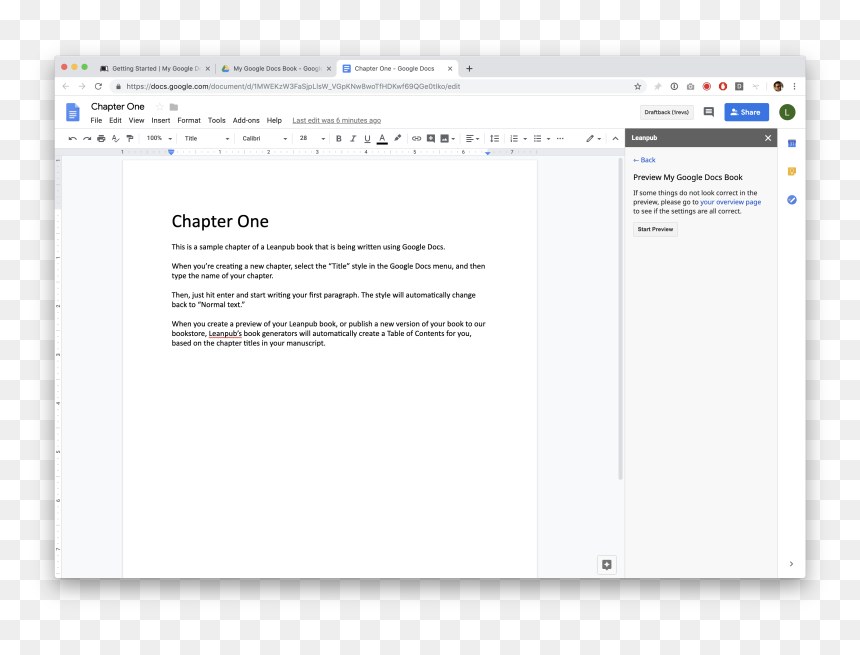Open Google Tasks in side panel
The image size is (860, 655).
pyautogui.click(x=791, y=200)
